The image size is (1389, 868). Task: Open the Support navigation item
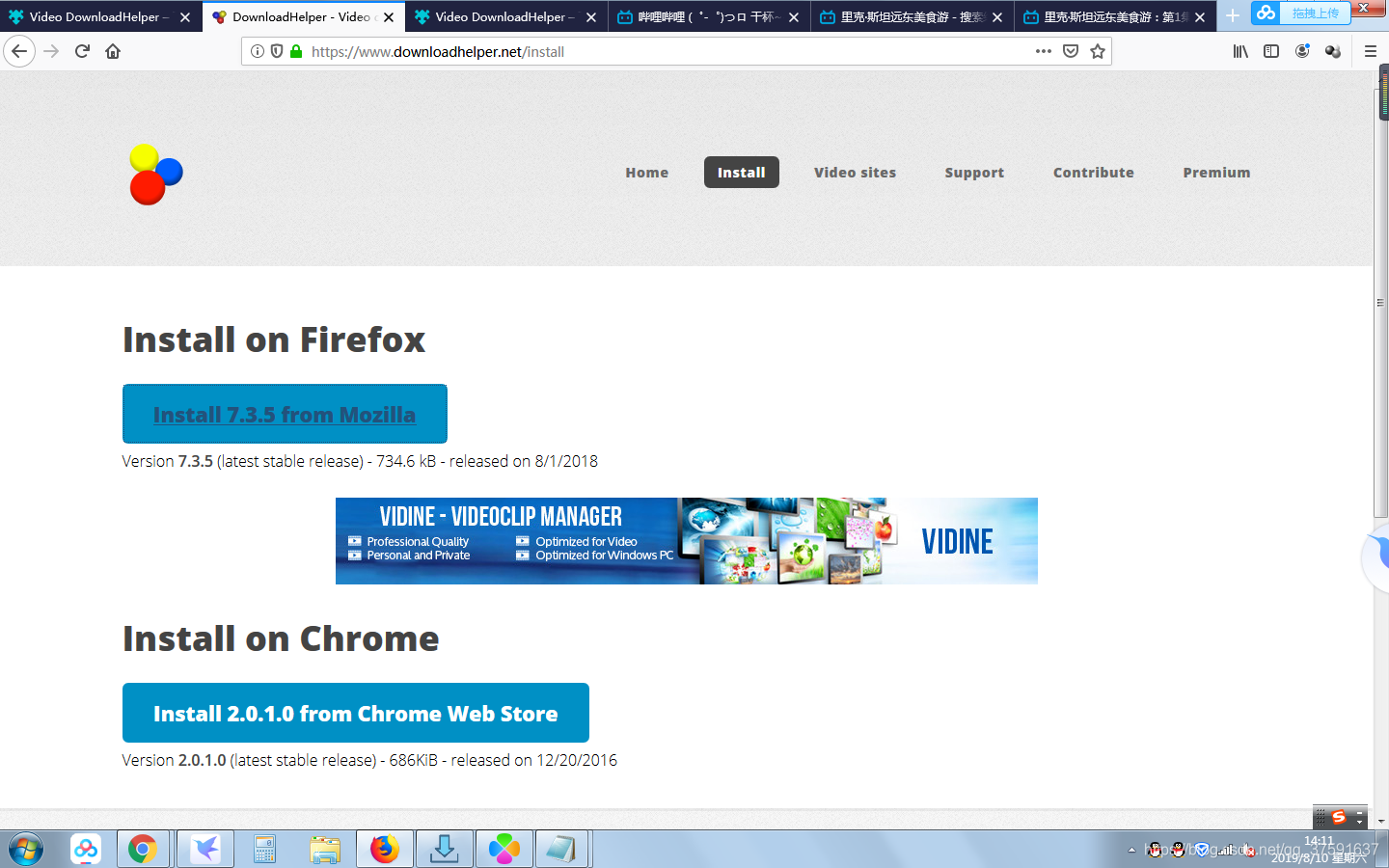[974, 173]
